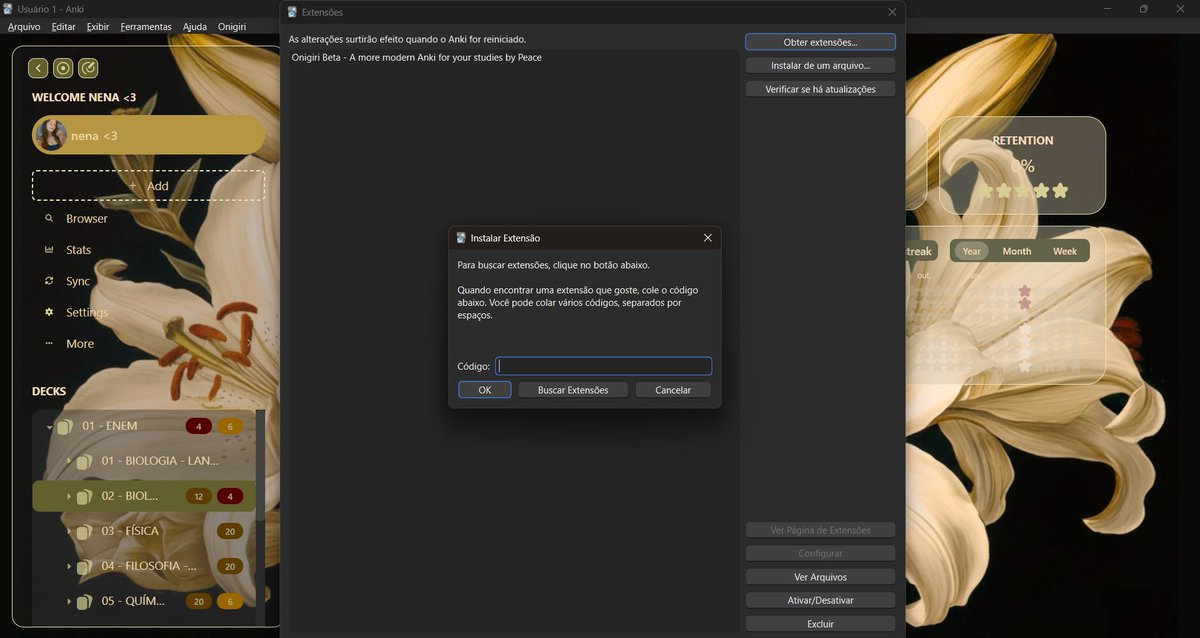Open the Ferramentas menu
The height and width of the screenshot is (638, 1200).
tap(146, 27)
